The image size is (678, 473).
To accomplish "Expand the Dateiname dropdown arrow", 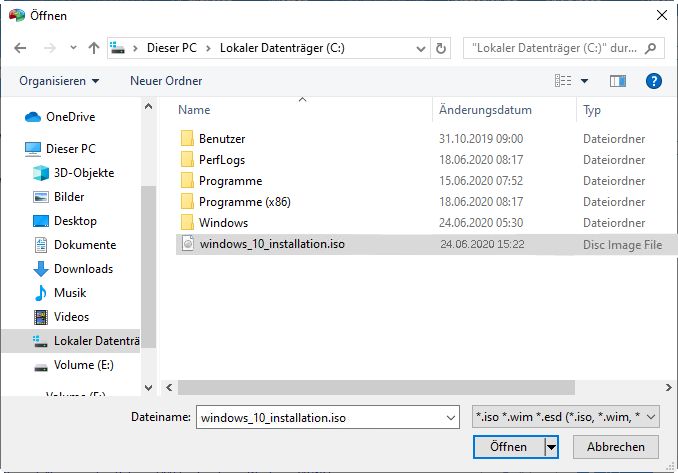I will click(x=451, y=418).
